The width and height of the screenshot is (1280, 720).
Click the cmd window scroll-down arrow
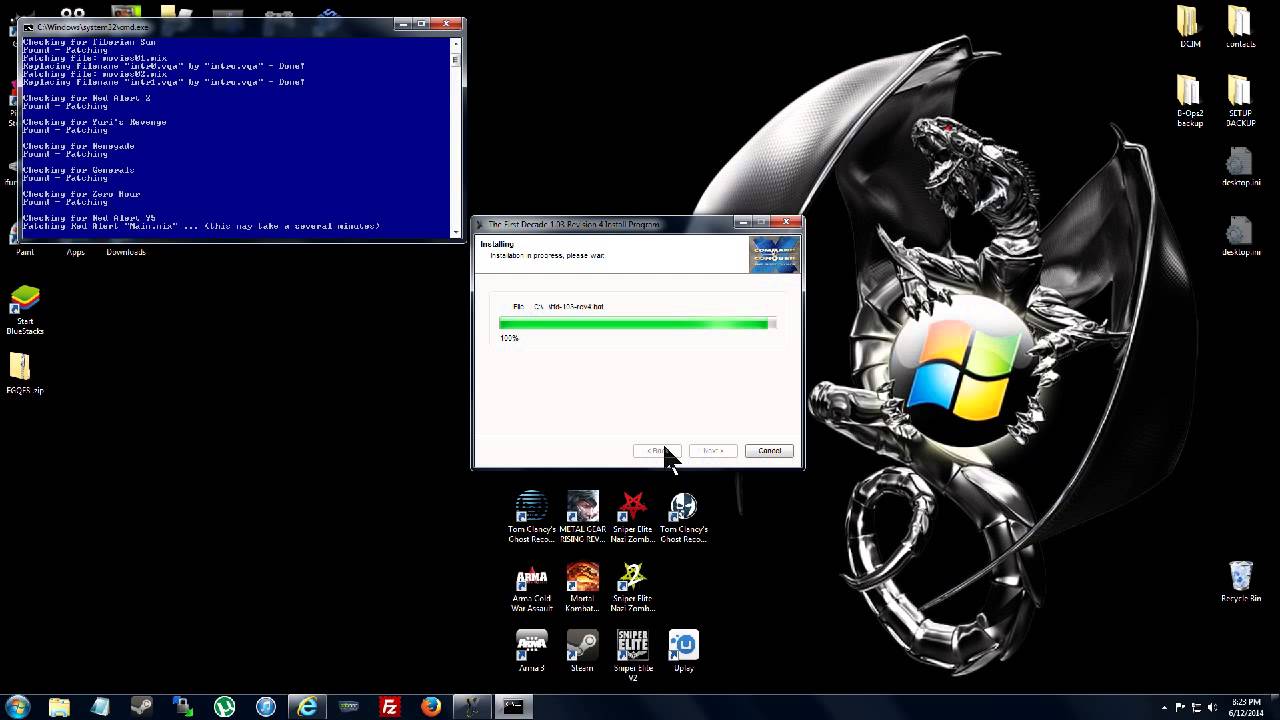[457, 231]
